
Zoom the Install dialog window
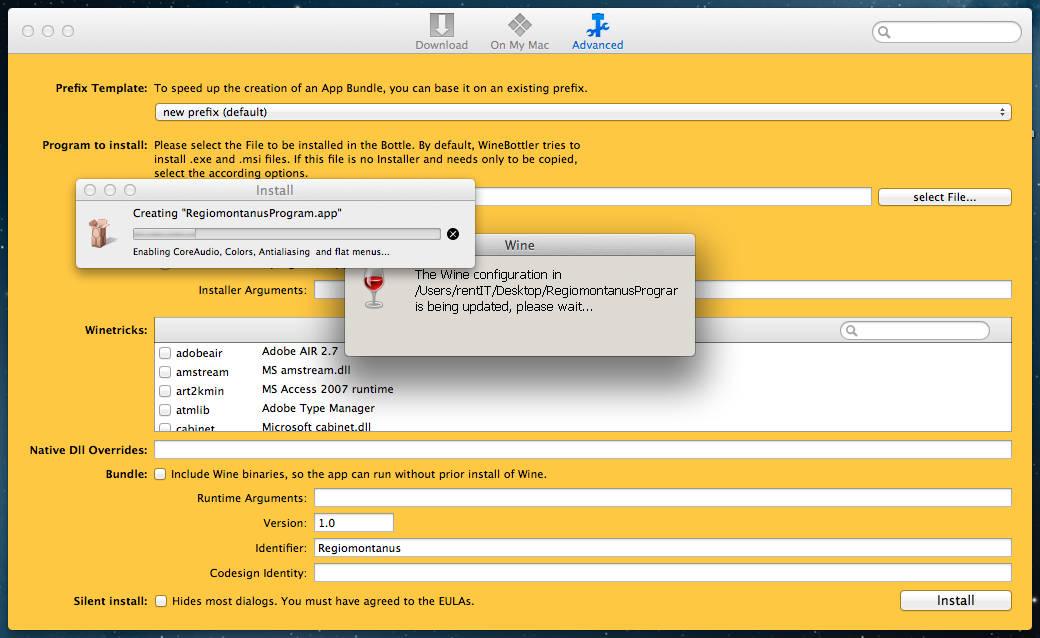130,190
